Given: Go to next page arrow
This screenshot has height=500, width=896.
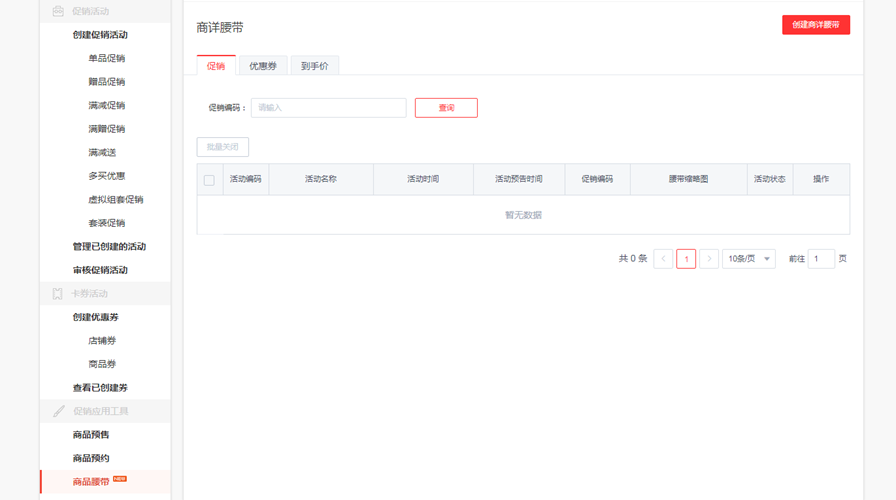Looking at the screenshot, I should coord(709,259).
